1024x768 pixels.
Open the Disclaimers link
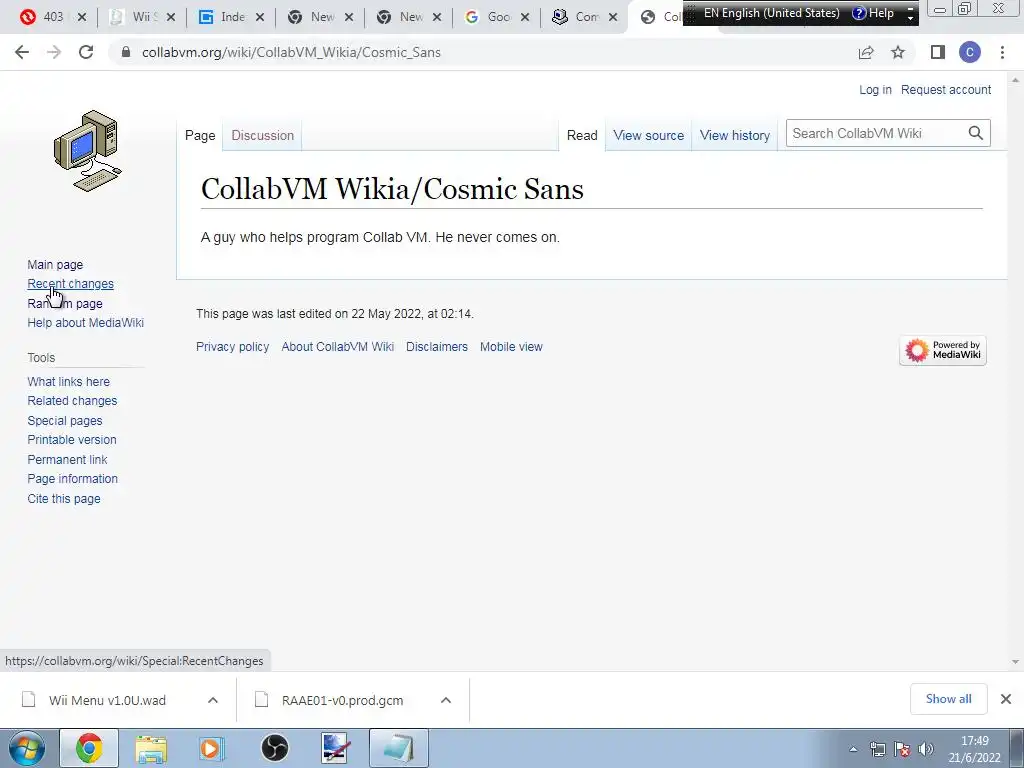pyautogui.click(x=437, y=347)
